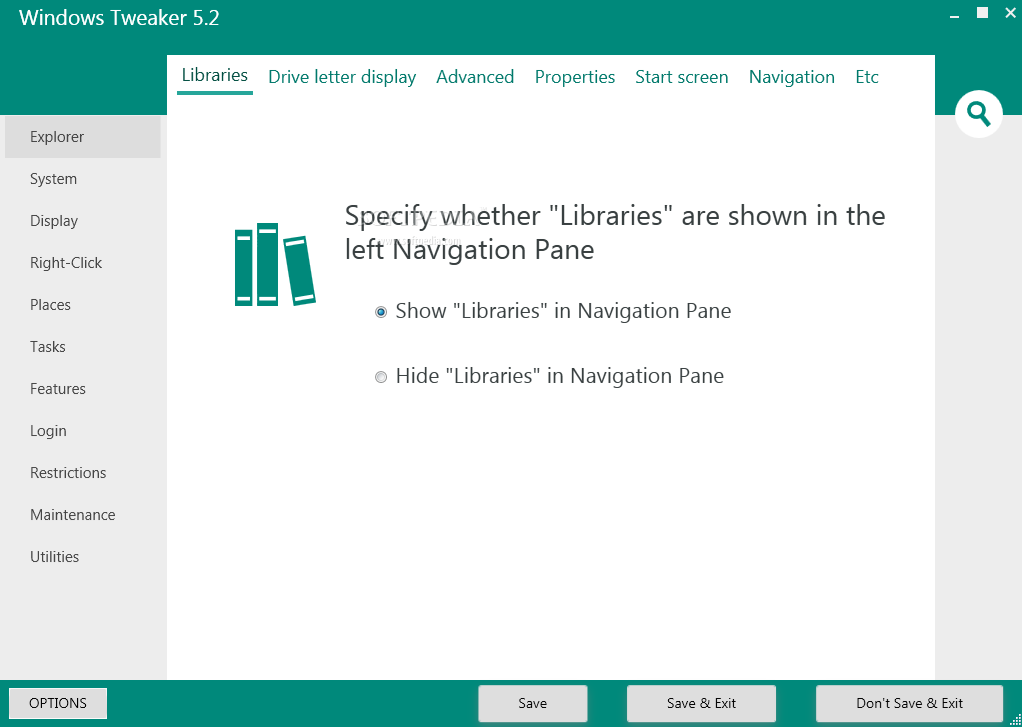Open the Display category
This screenshot has height=727, width=1022.
[83, 221]
